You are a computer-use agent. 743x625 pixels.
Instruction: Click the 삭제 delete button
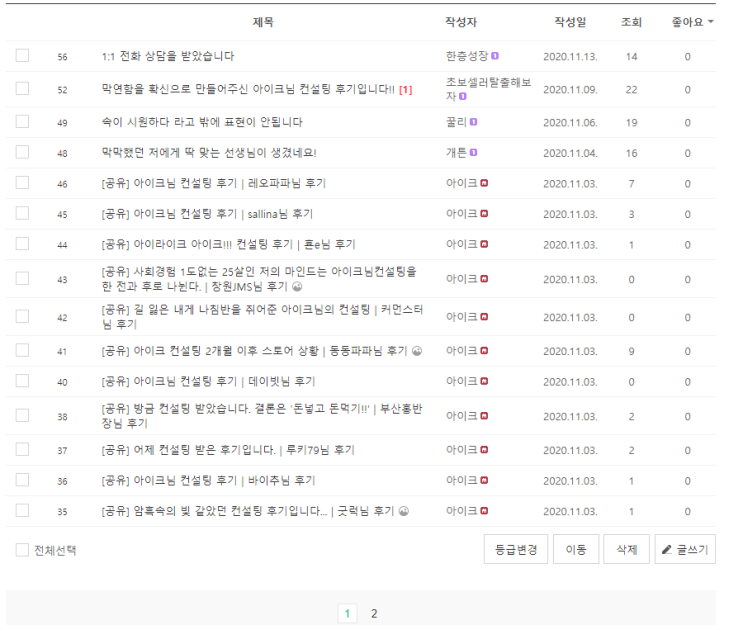click(626, 550)
